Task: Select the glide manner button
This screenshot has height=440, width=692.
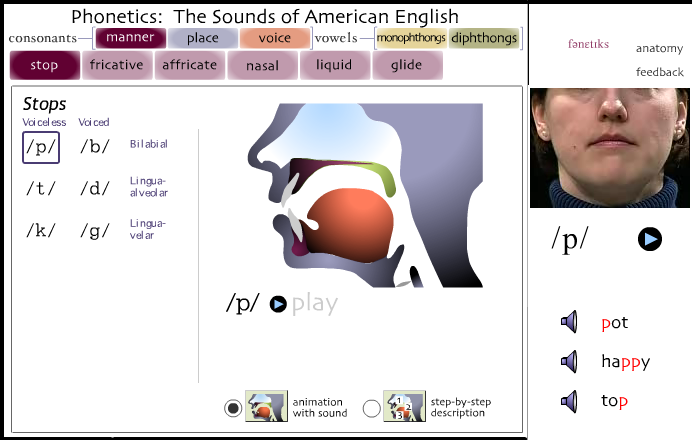Action: click(407, 65)
